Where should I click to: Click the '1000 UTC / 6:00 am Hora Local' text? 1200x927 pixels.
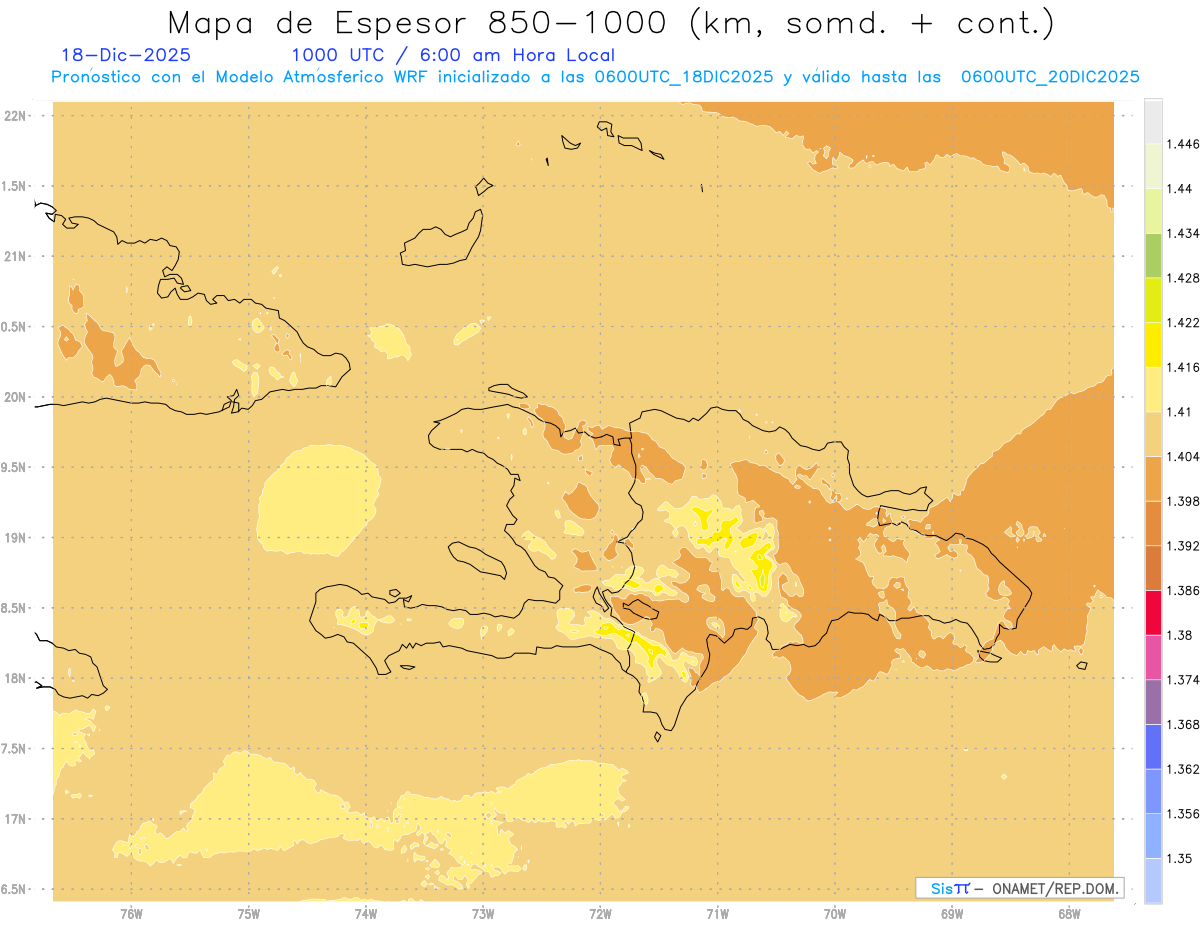(x=453, y=55)
